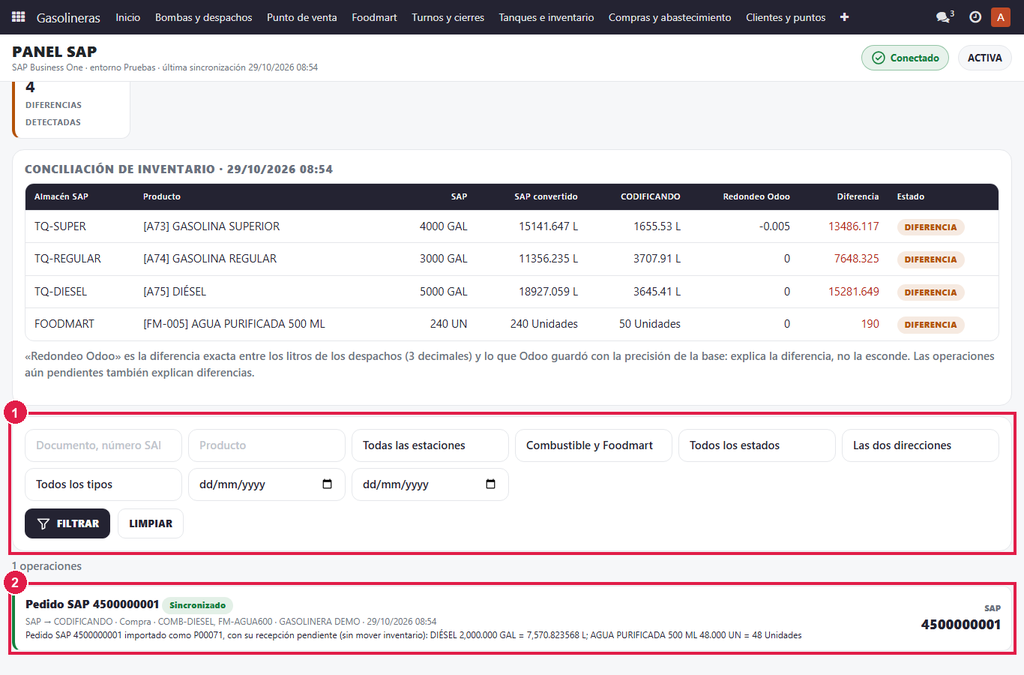Select the FOODMART warehouse cell
Screen dimensions: 1024x675
pos(64,324)
